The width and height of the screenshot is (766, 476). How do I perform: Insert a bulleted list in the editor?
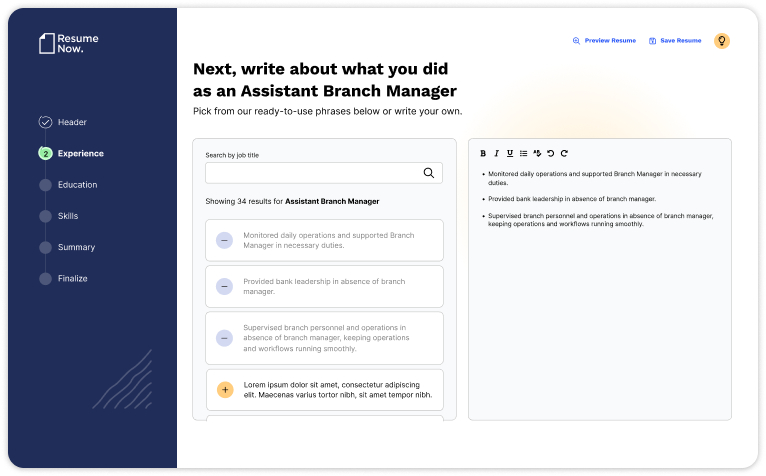pos(523,153)
